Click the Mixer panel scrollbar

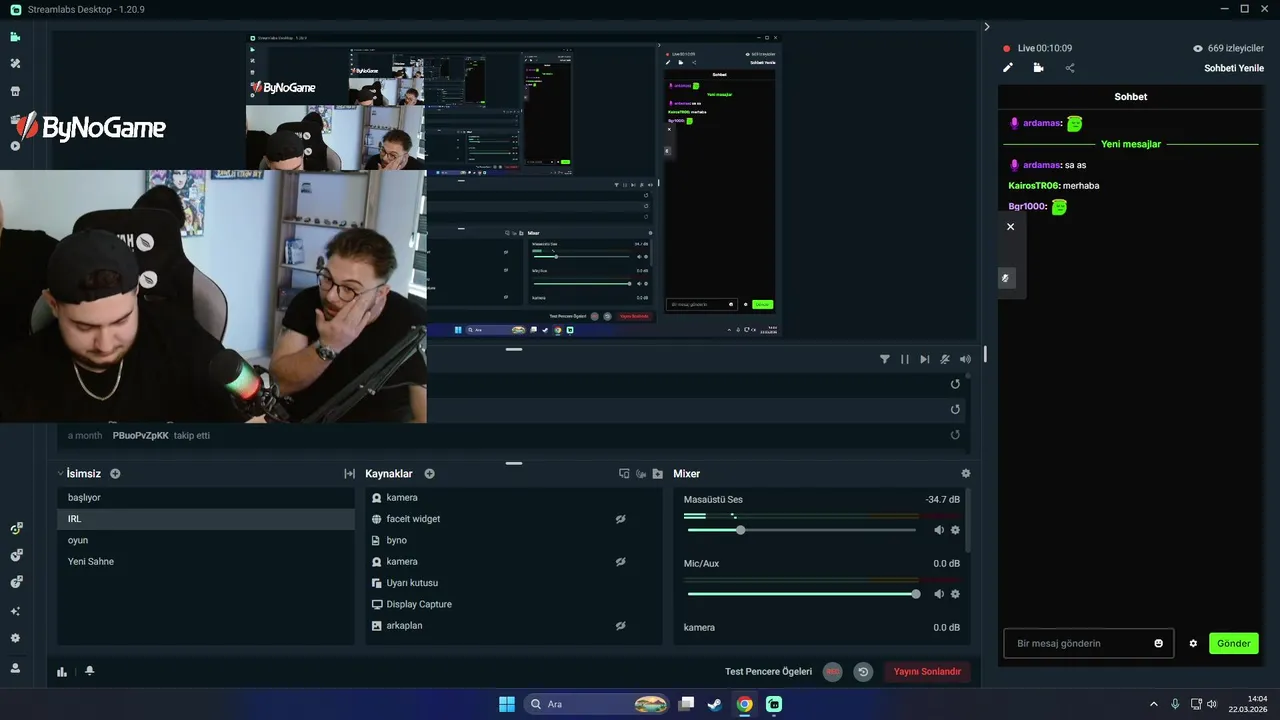pos(968,520)
